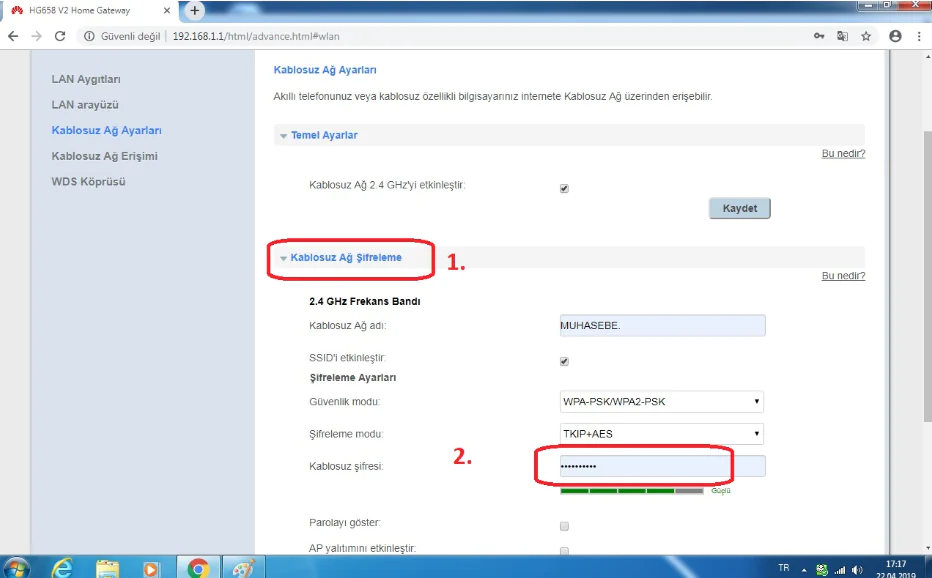Click the Güvenli değil site info icon

(x=89, y=36)
